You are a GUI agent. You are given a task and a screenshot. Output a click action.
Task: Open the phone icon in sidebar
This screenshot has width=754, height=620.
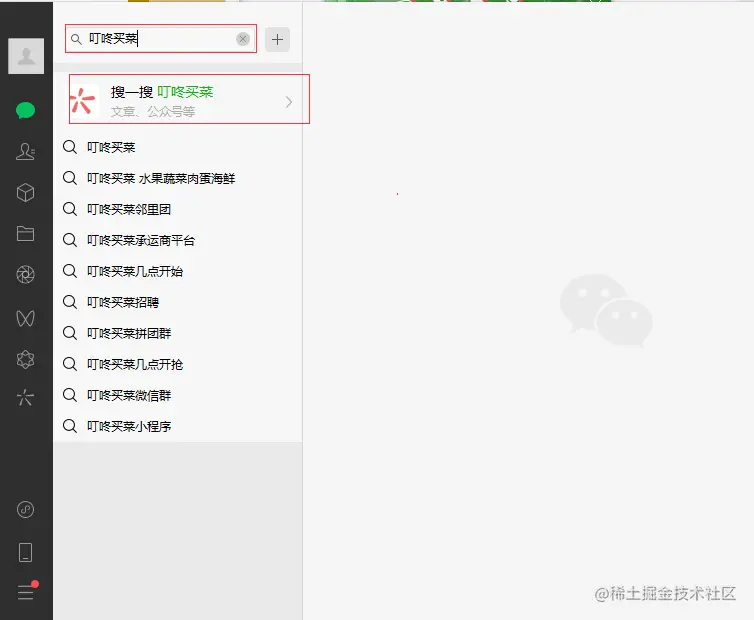(25, 552)
